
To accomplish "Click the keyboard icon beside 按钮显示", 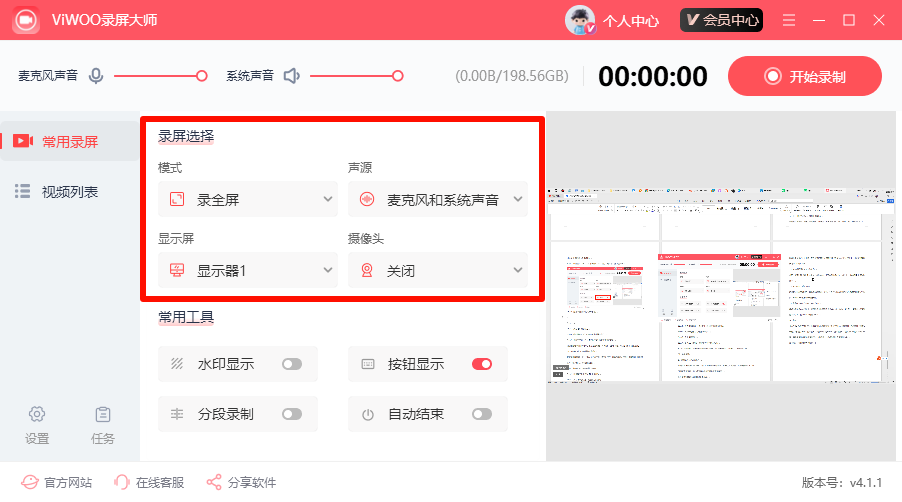I will [x=368, y=364].
